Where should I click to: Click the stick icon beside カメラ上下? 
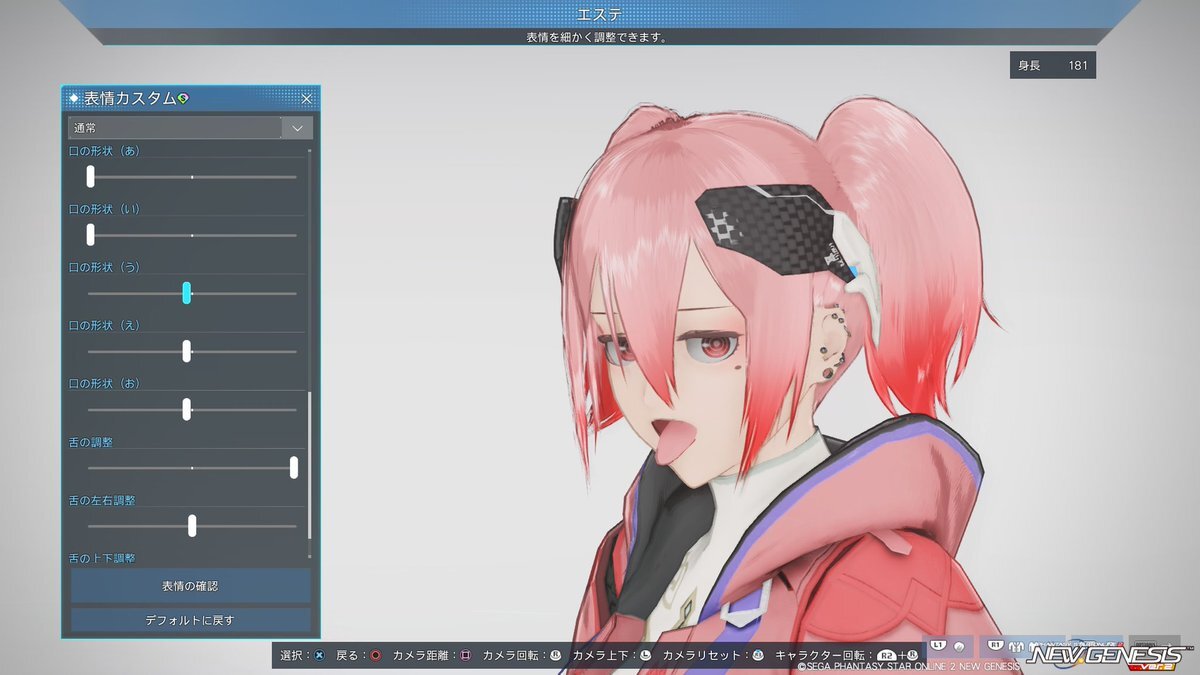tap(645, 656)
